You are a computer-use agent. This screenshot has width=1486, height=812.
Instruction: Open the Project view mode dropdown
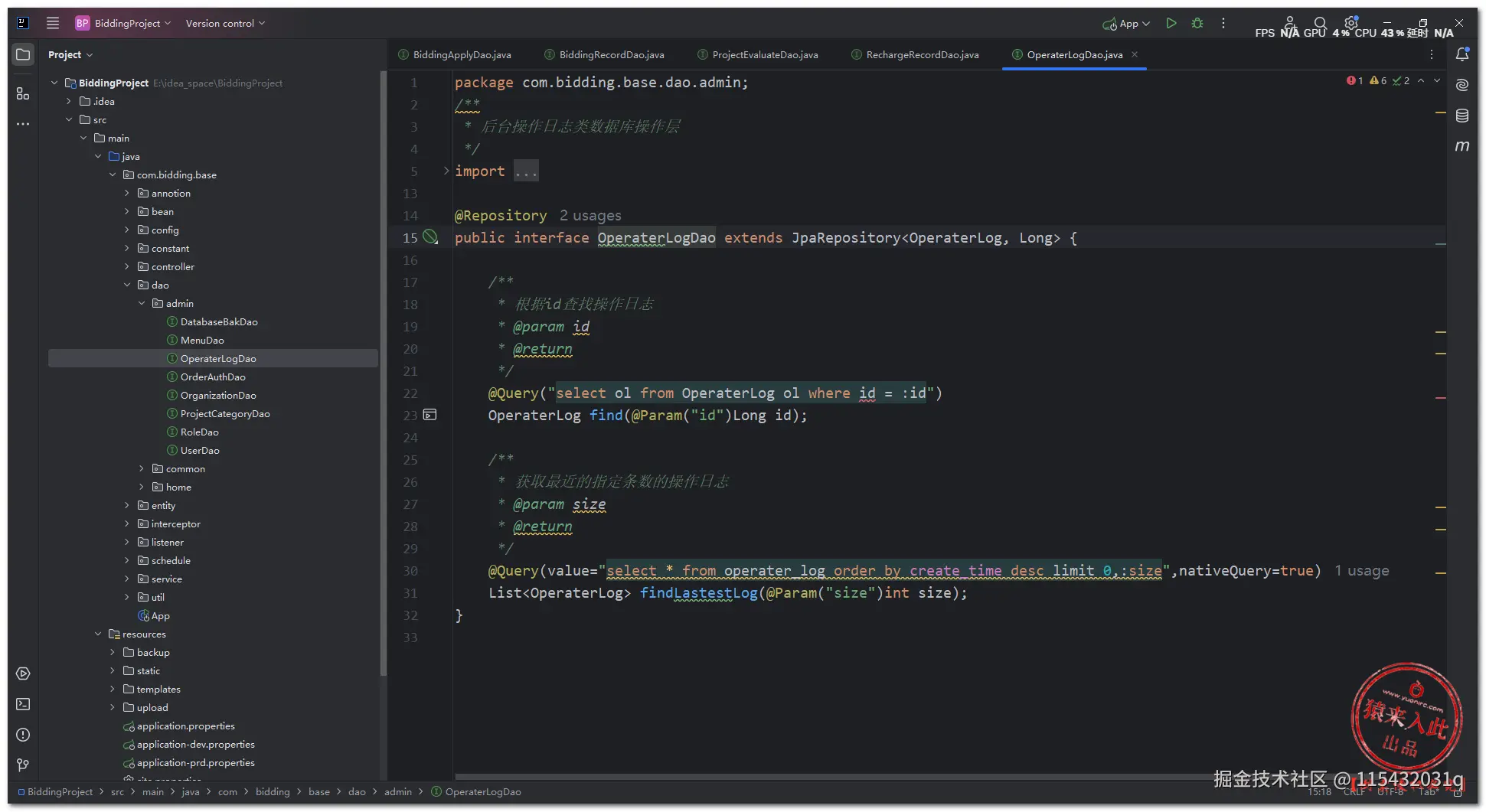(x=70, y=54)
